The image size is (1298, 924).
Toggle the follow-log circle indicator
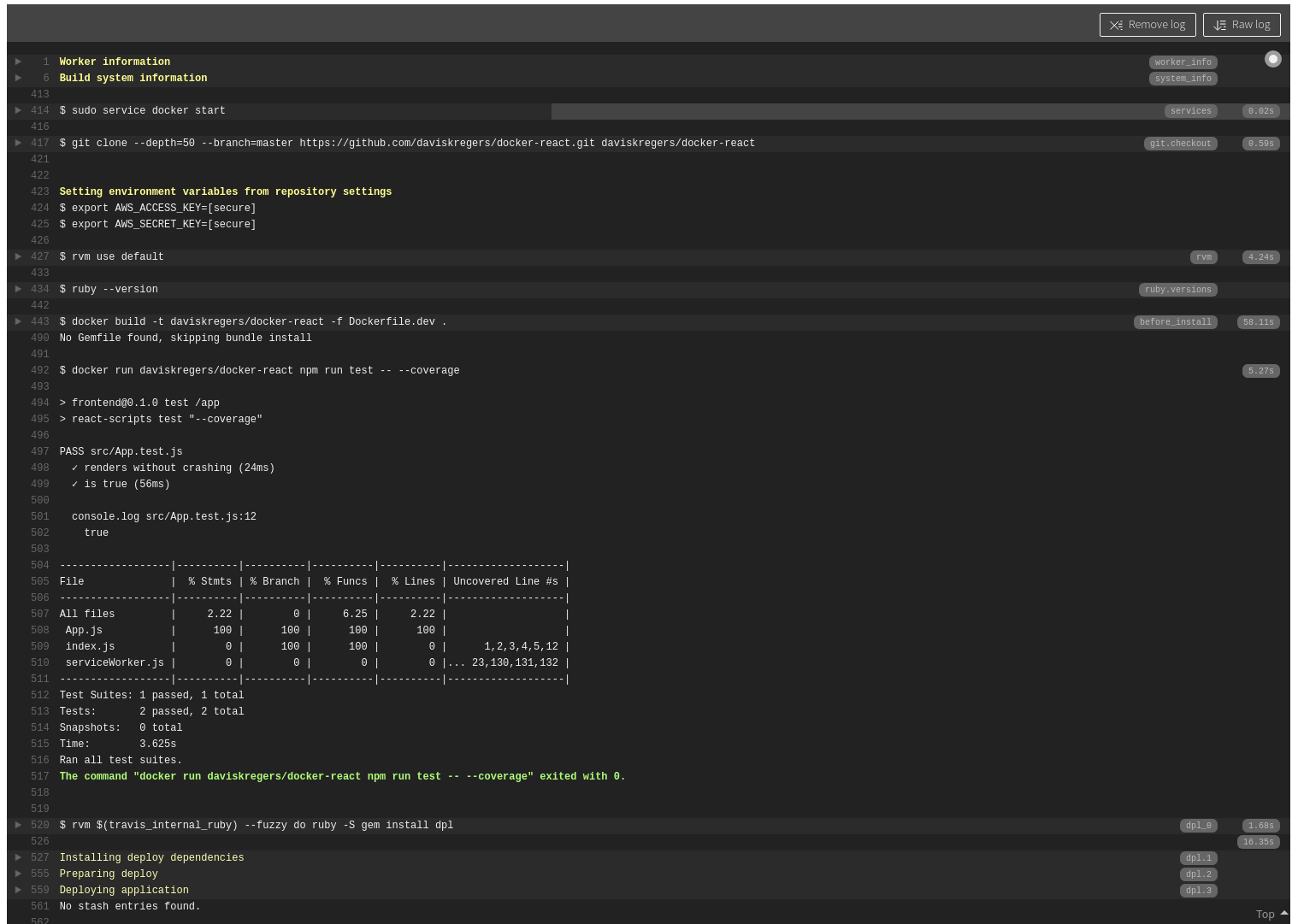(x=1273, y=59)
